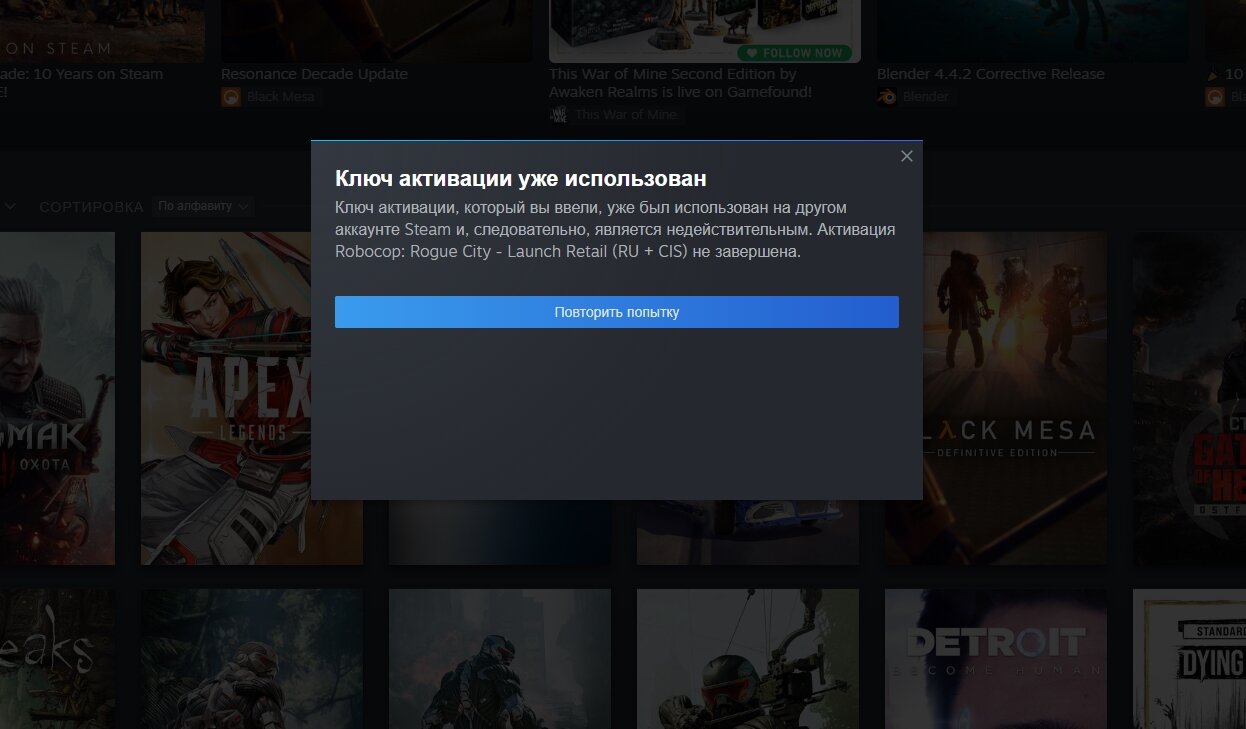
Task: Select the Detroit Become Human cover
Action: 996,659
